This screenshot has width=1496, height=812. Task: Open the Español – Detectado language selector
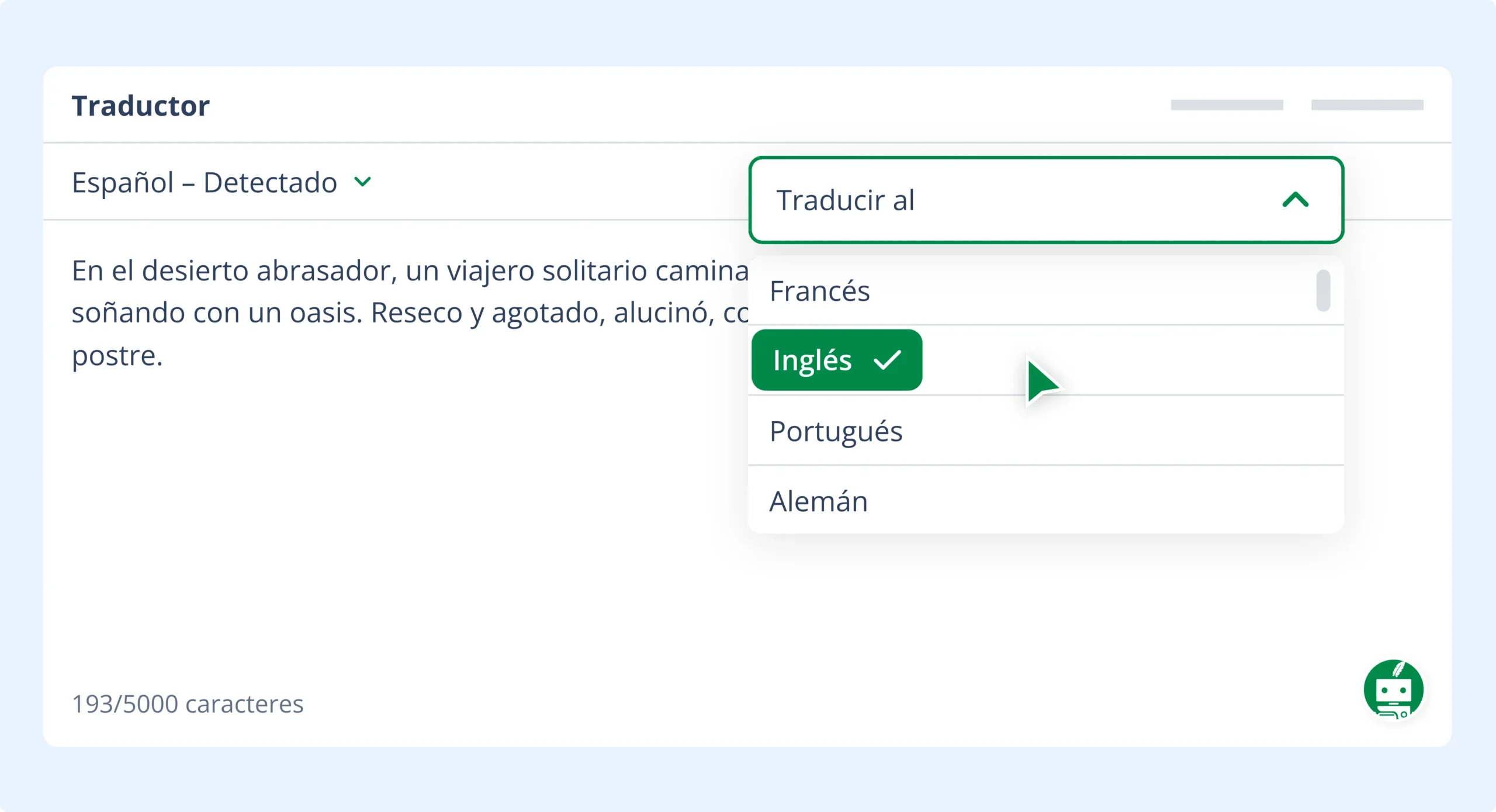coord(205,182)
